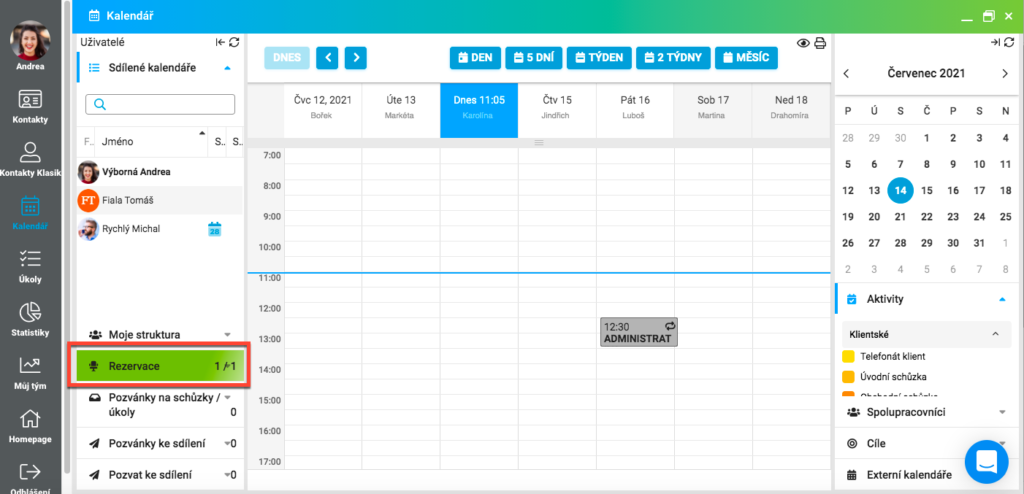Switch to MĚSÍC month view

746,58
